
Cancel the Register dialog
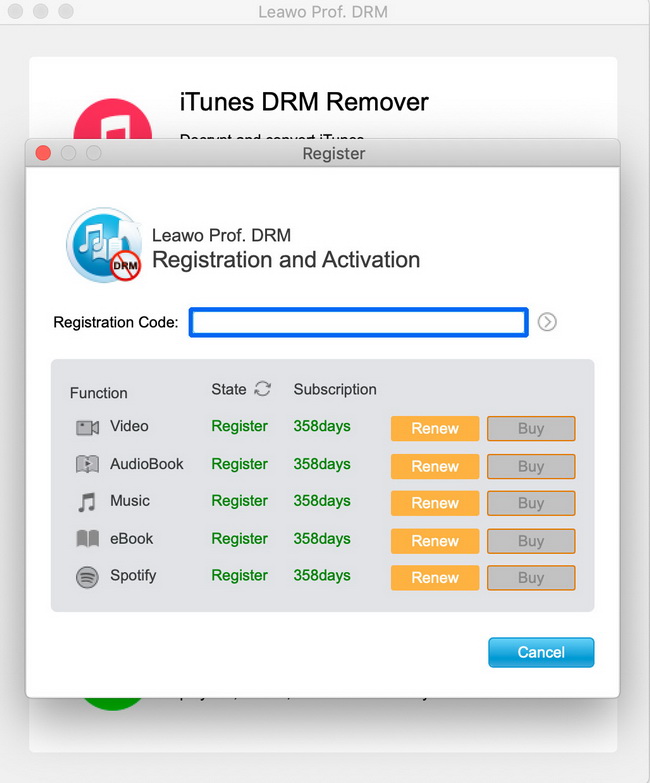(x=541, y=652)
